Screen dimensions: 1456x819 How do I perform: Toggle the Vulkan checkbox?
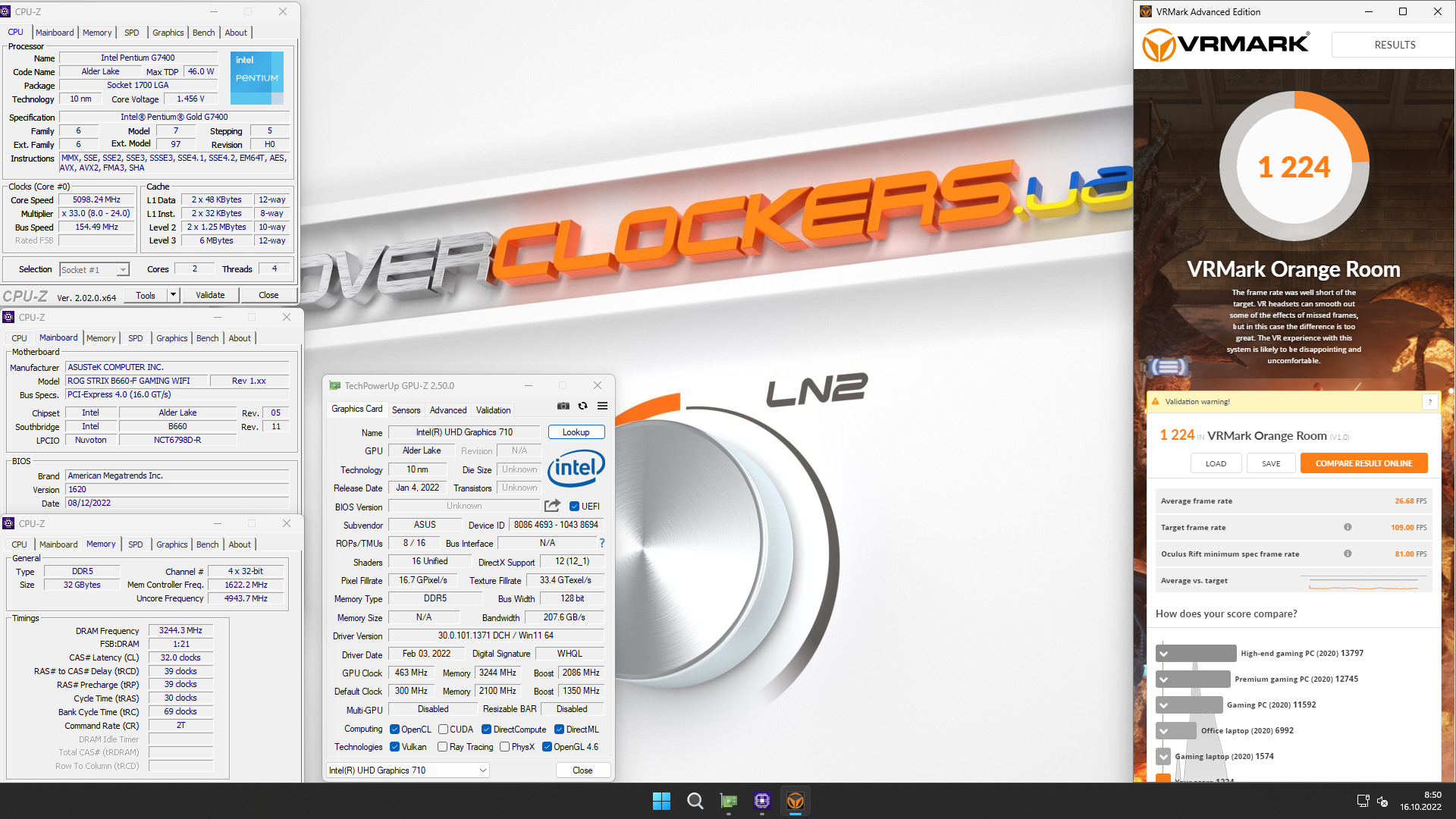click(394, 747)
